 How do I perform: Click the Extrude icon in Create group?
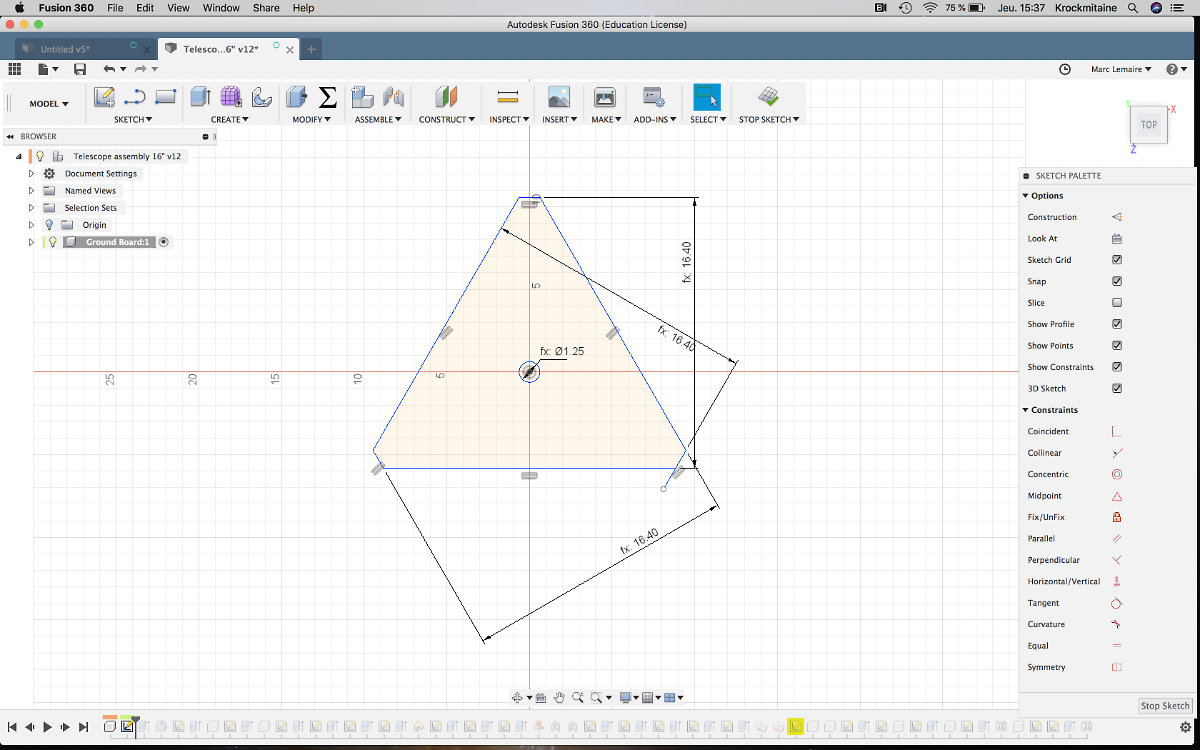(201, 97)
